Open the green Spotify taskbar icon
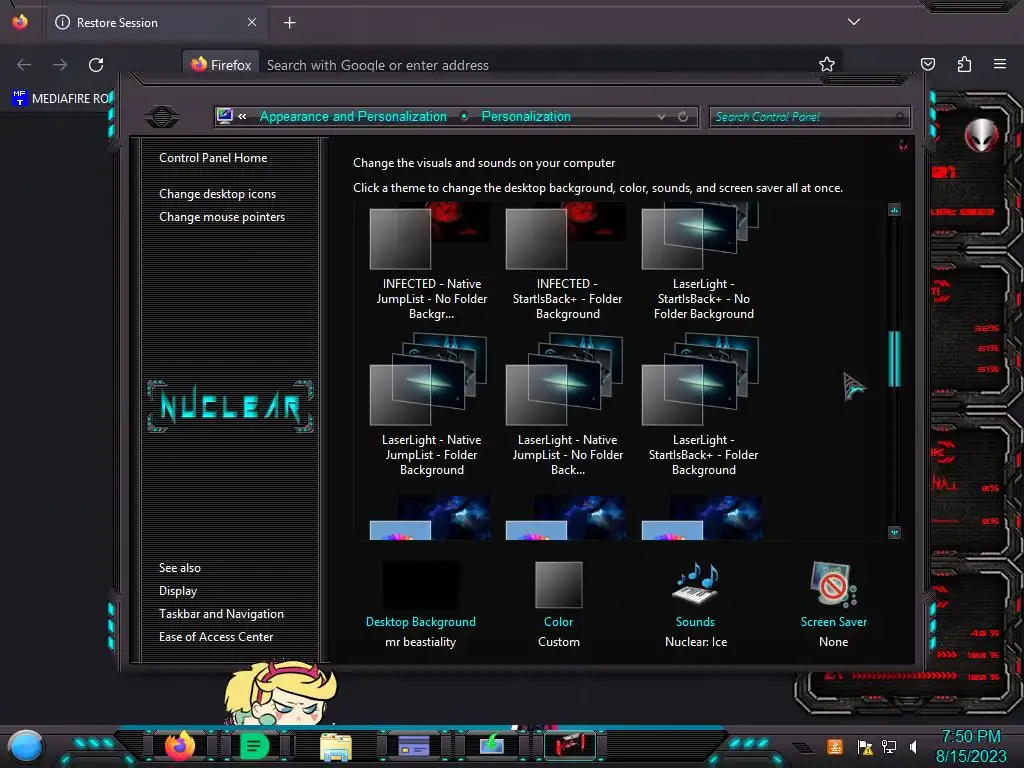 255,746
